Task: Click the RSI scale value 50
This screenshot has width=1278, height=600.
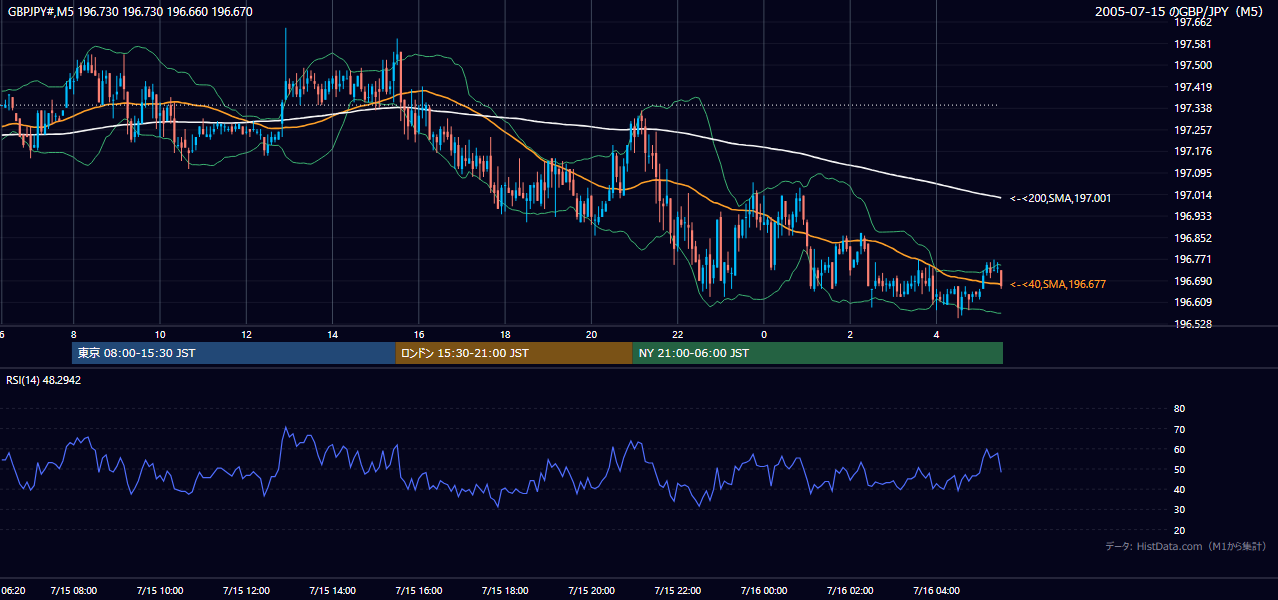Action: pos(1179,469)
